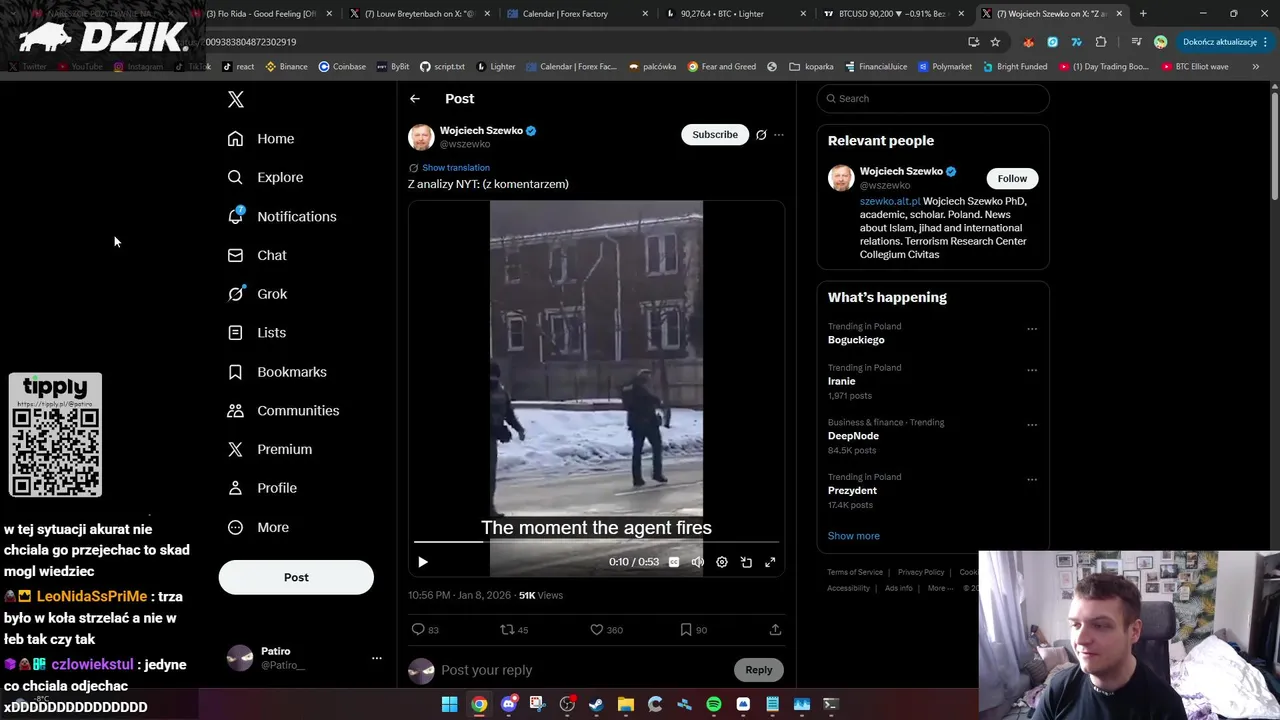The image size is (1280, 720).
Task: Open Grok from the X sidebar
Action: point(257,294)
